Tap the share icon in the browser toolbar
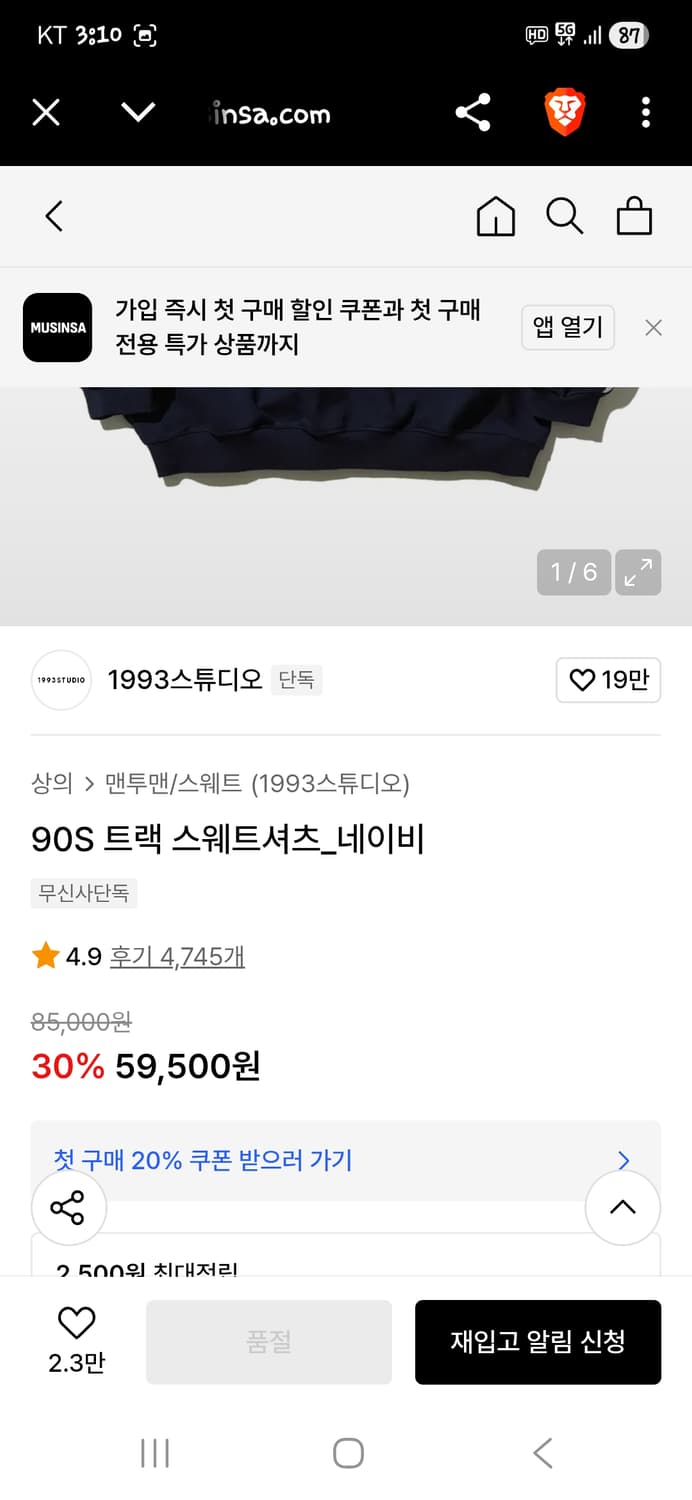This screenshot has width=692, height=1500. pyautogui.click(x=472, y=113)
